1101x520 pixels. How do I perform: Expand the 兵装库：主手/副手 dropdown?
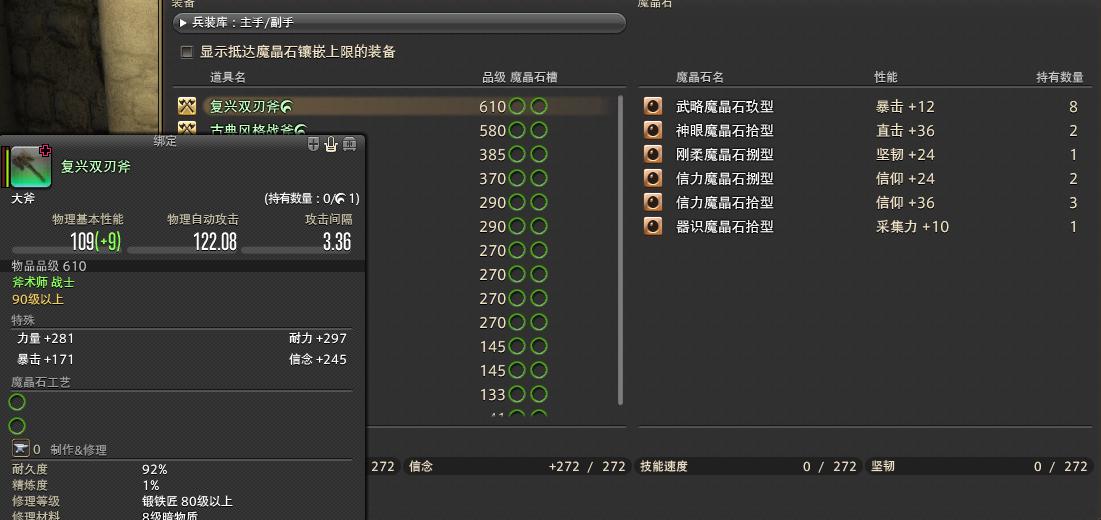point(399,23)
